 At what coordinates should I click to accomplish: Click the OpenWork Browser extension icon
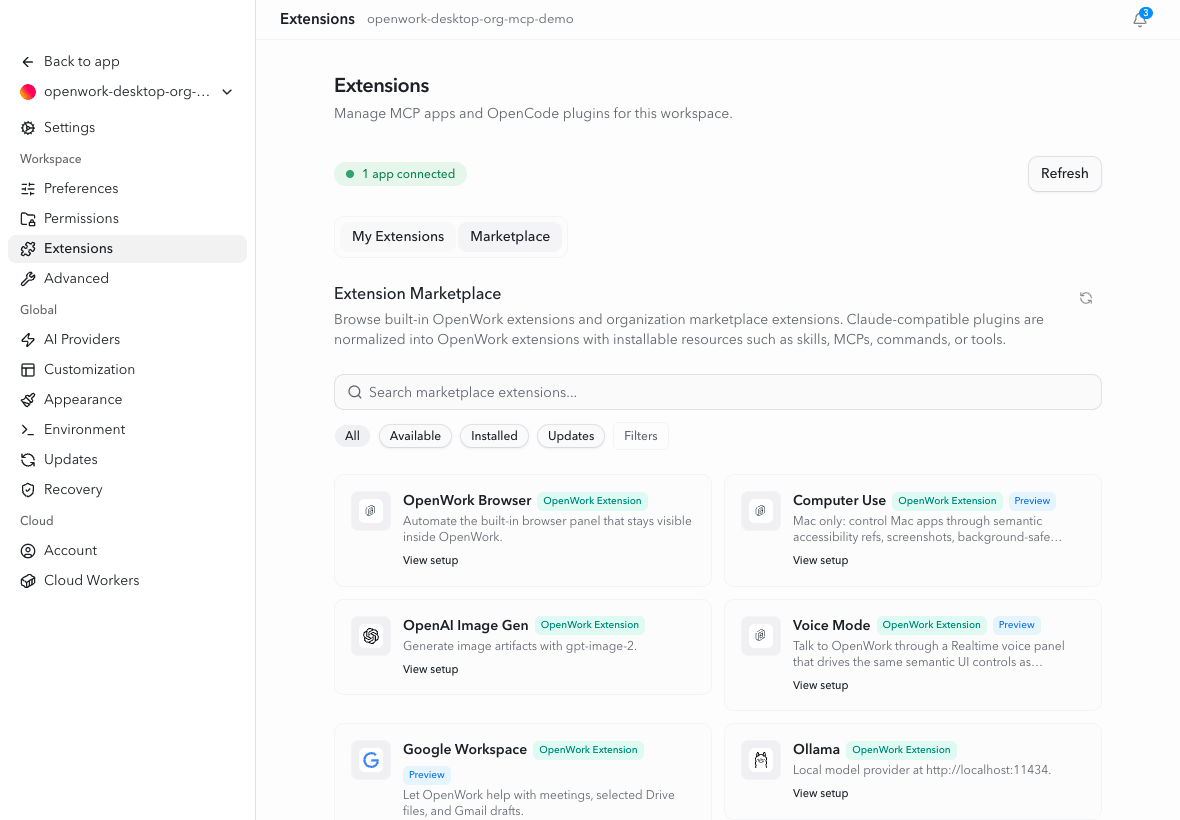(371, 512)
